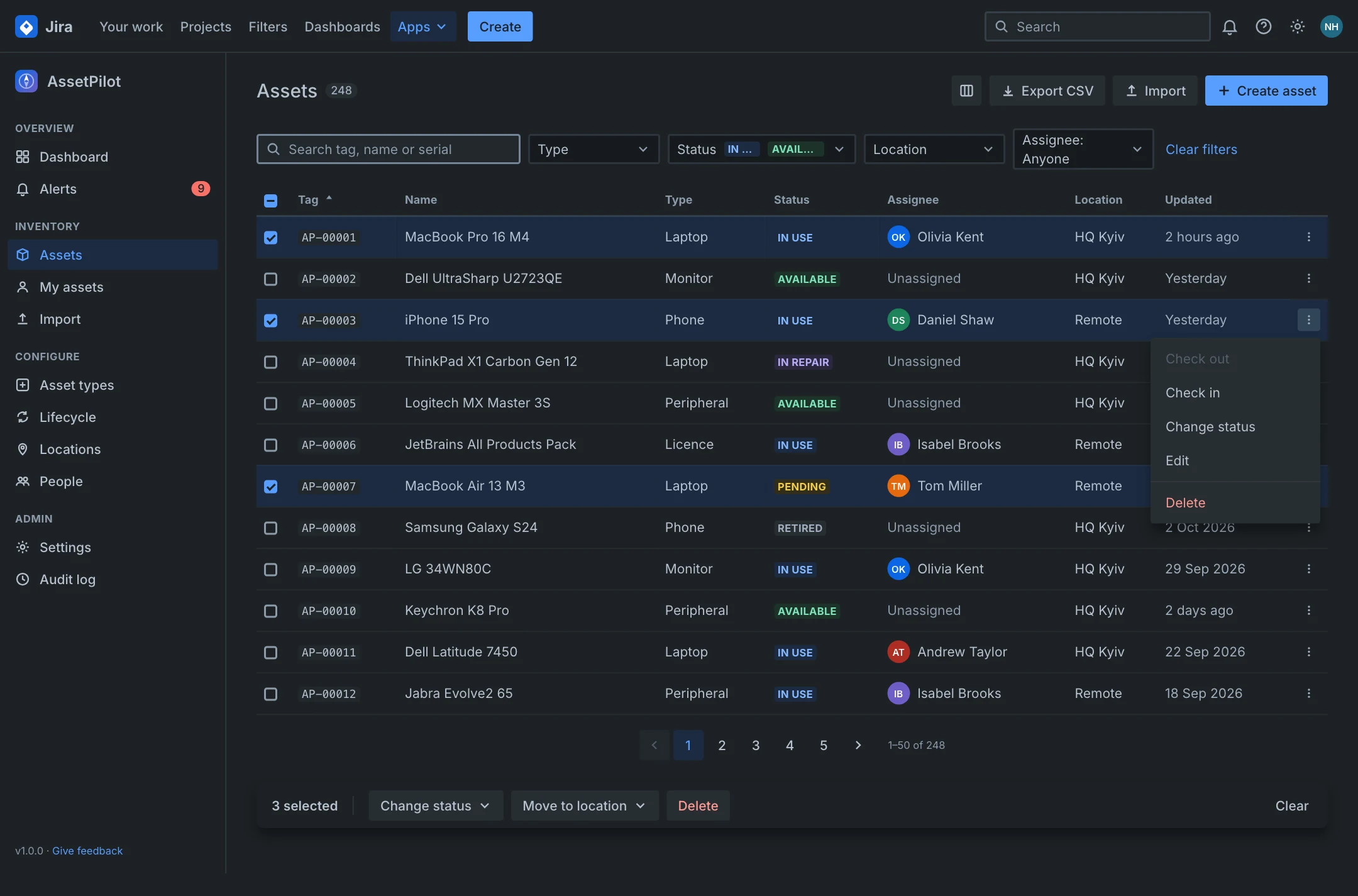The height and width of the screenshot is (896, 1358).
Task: Uncheck the AP-00001 MacBook Pro row
Action: coord(270,238)
